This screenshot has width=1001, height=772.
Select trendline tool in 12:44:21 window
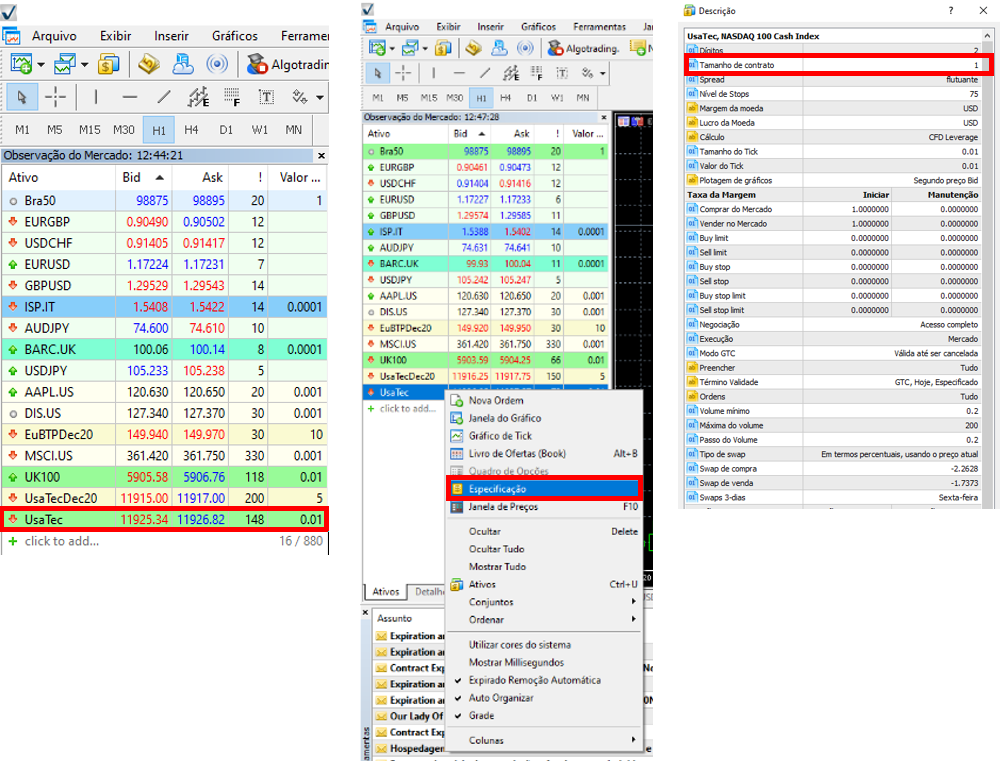coord(164,97)
